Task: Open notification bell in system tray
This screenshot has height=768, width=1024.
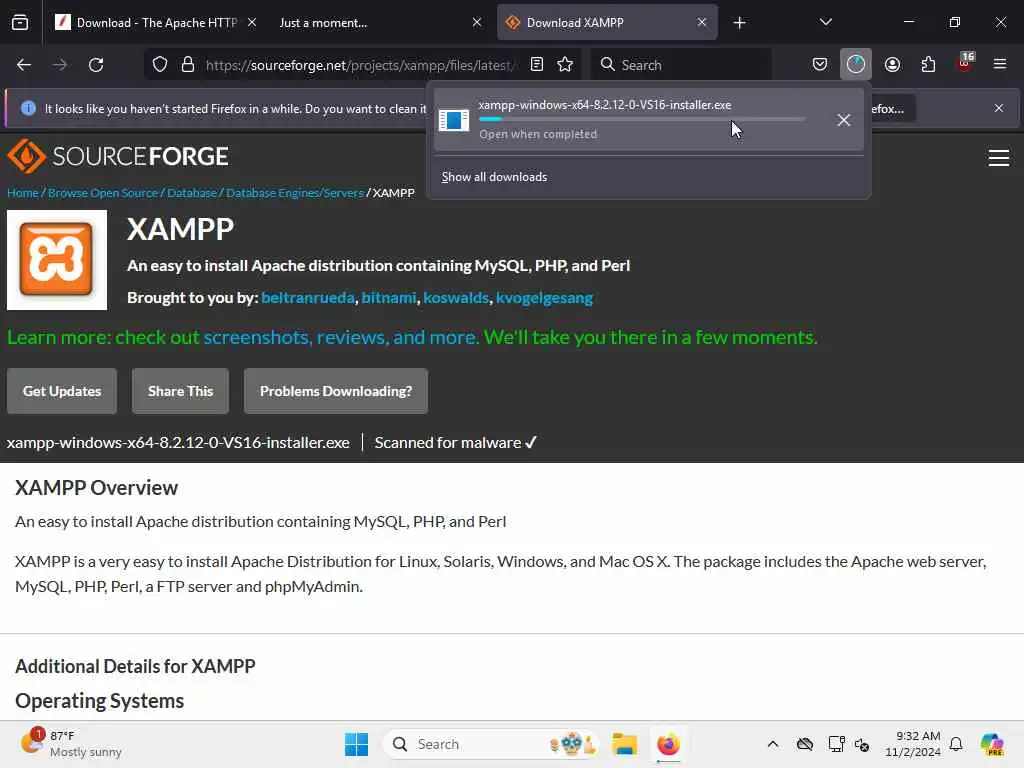Action: pyautogui.click(x=956, y=744)
